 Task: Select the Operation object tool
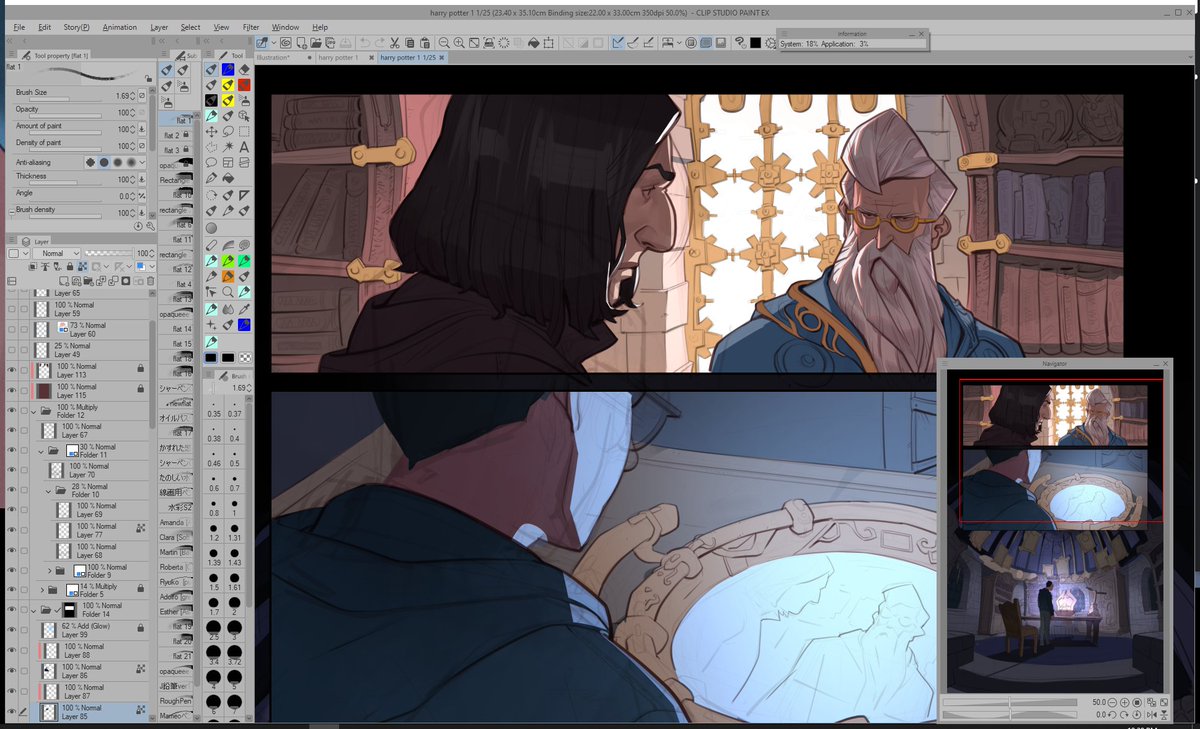245,115
